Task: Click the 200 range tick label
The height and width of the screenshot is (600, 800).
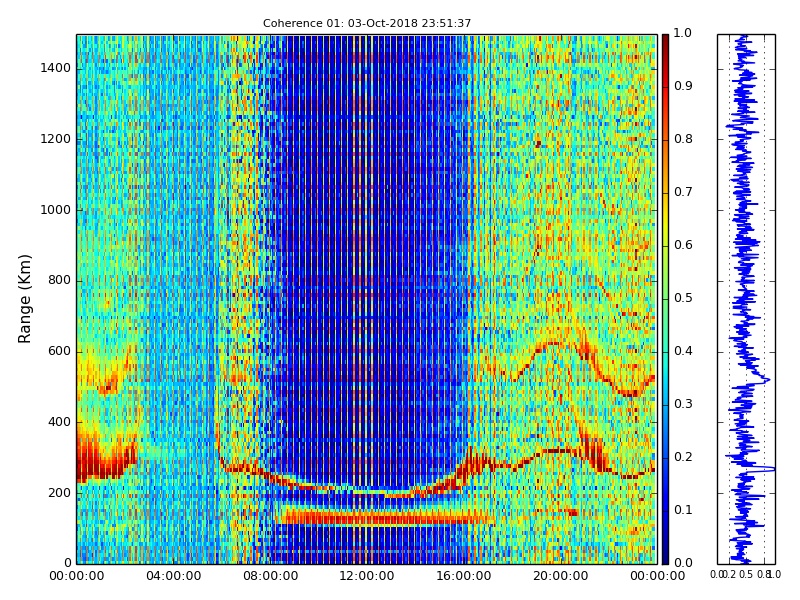Action: click(59, 493)
